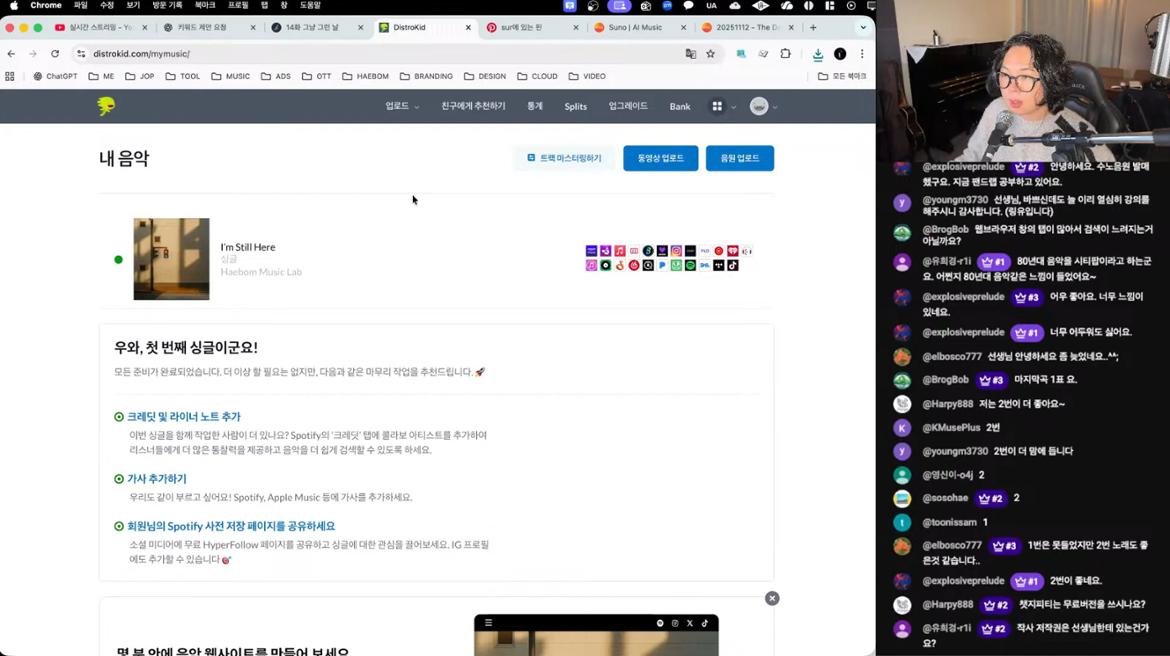Screen dimensions: 1170x656
Task: Click the translate page icon in address bar
Action: point(690,54)
